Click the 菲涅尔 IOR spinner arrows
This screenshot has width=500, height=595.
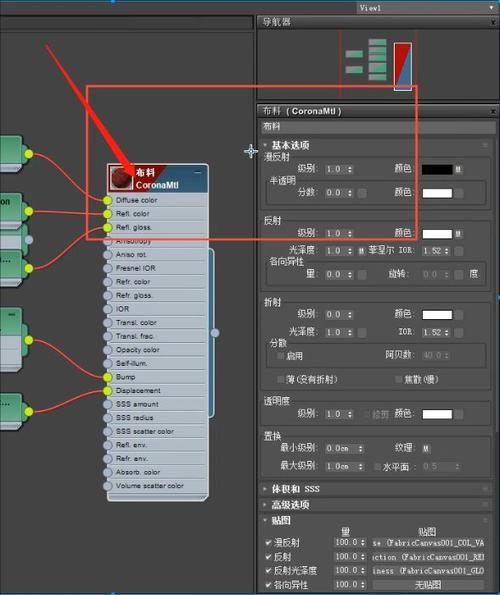(x=447, y=251)
